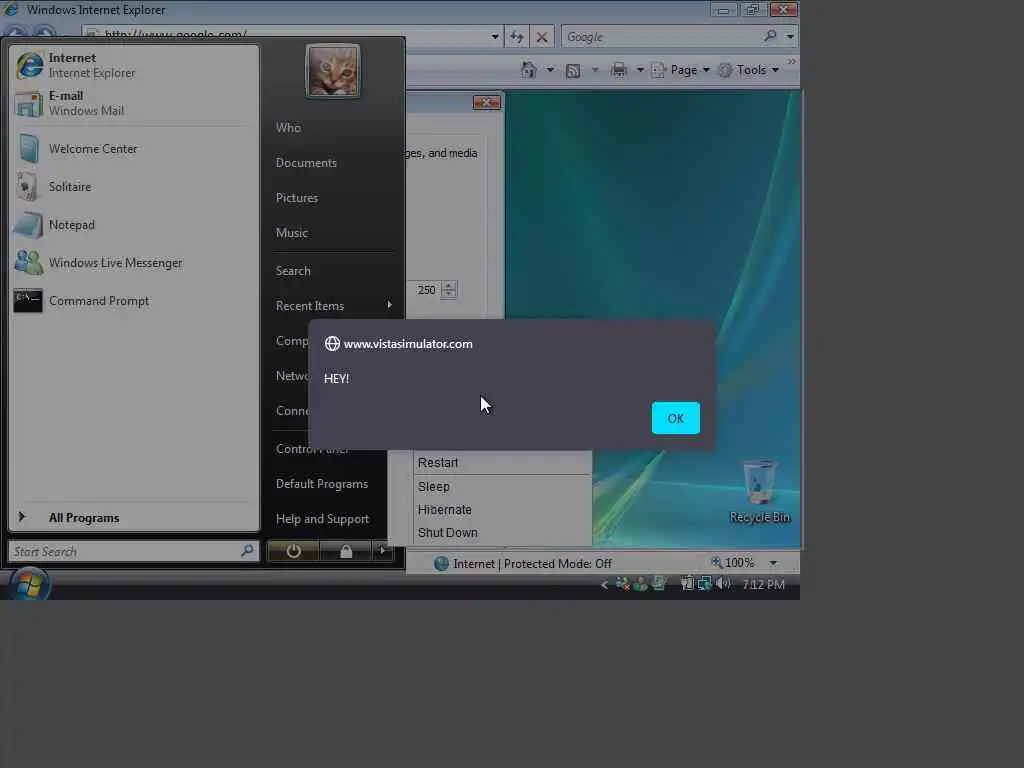Open the Feeds dropdown arrow
The image size is (1024, 768).
pyautogui.click(x=595, y=70)
